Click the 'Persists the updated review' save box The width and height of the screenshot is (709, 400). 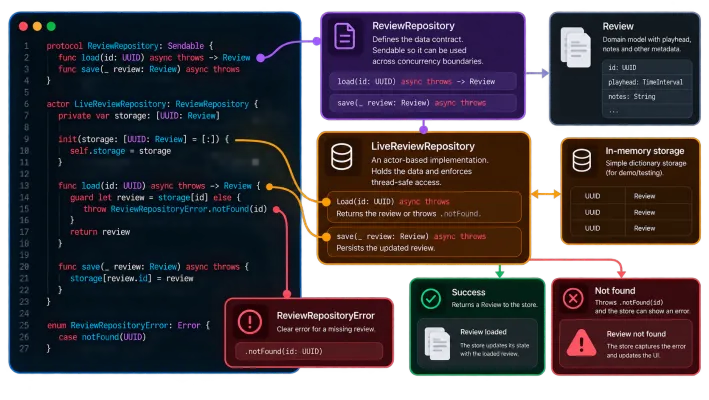(424, 242)
